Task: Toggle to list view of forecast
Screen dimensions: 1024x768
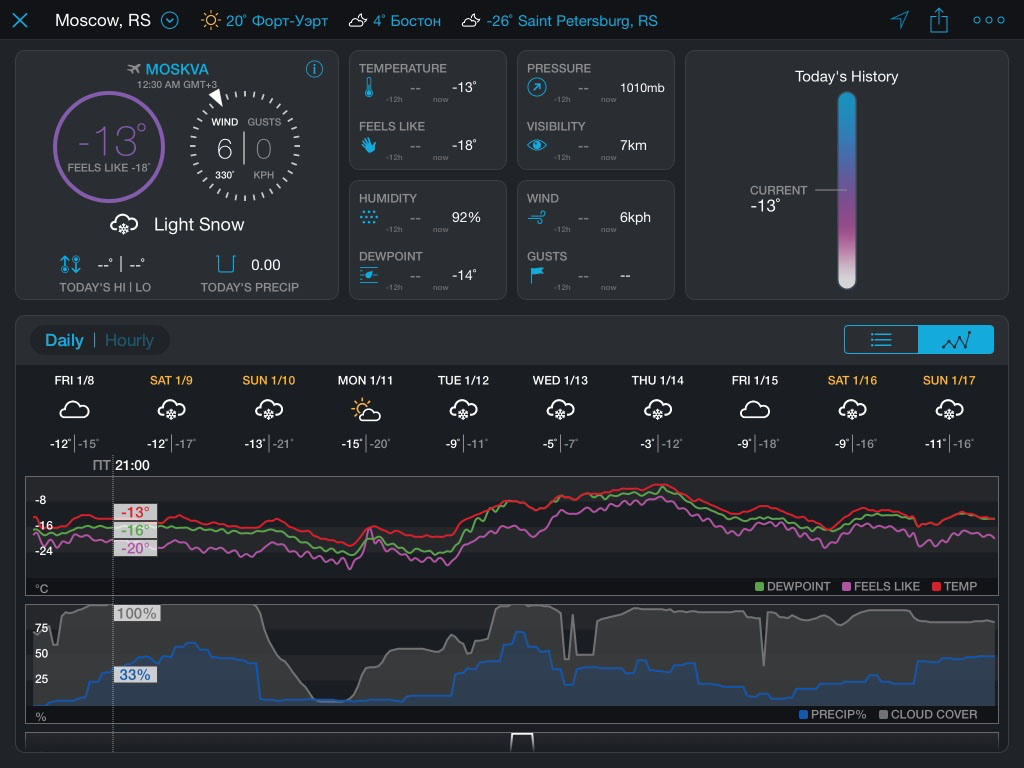Action: [881, 340]
